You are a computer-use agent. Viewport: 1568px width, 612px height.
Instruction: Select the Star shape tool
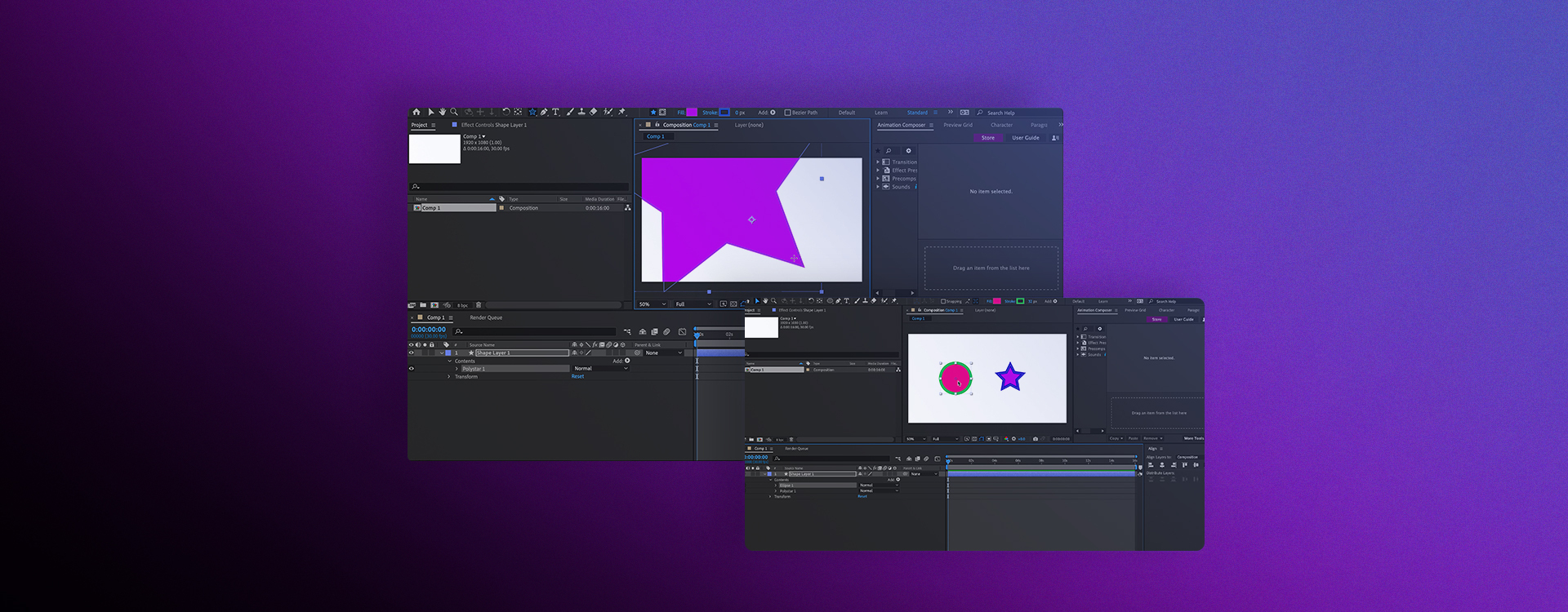coord(532,112)
